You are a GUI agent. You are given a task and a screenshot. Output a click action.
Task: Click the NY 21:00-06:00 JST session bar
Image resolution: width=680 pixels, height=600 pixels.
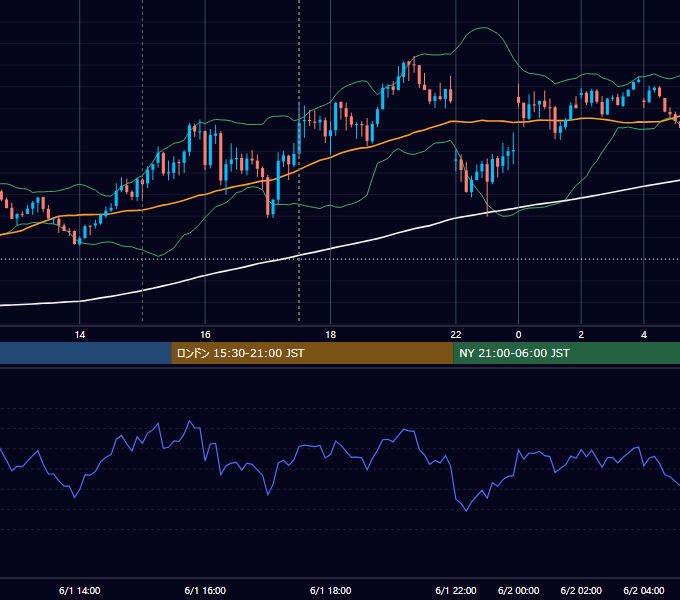(x=566, y=353)
